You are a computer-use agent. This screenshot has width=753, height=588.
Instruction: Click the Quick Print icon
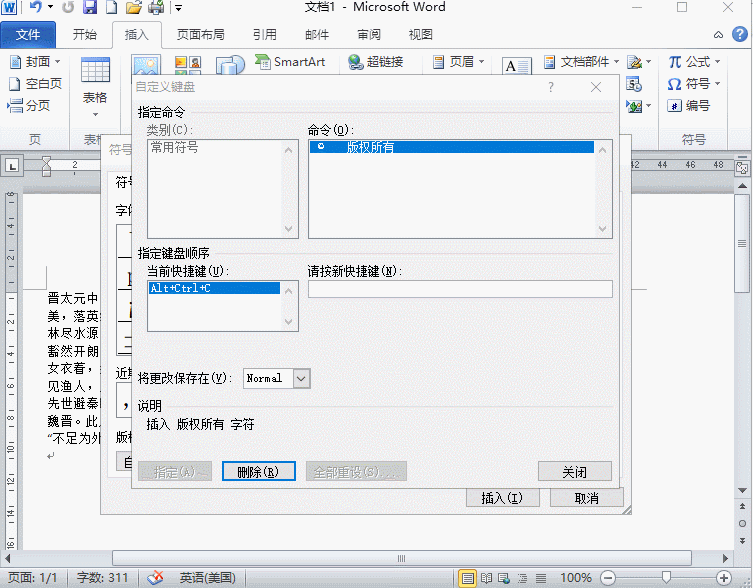[157, 7]
